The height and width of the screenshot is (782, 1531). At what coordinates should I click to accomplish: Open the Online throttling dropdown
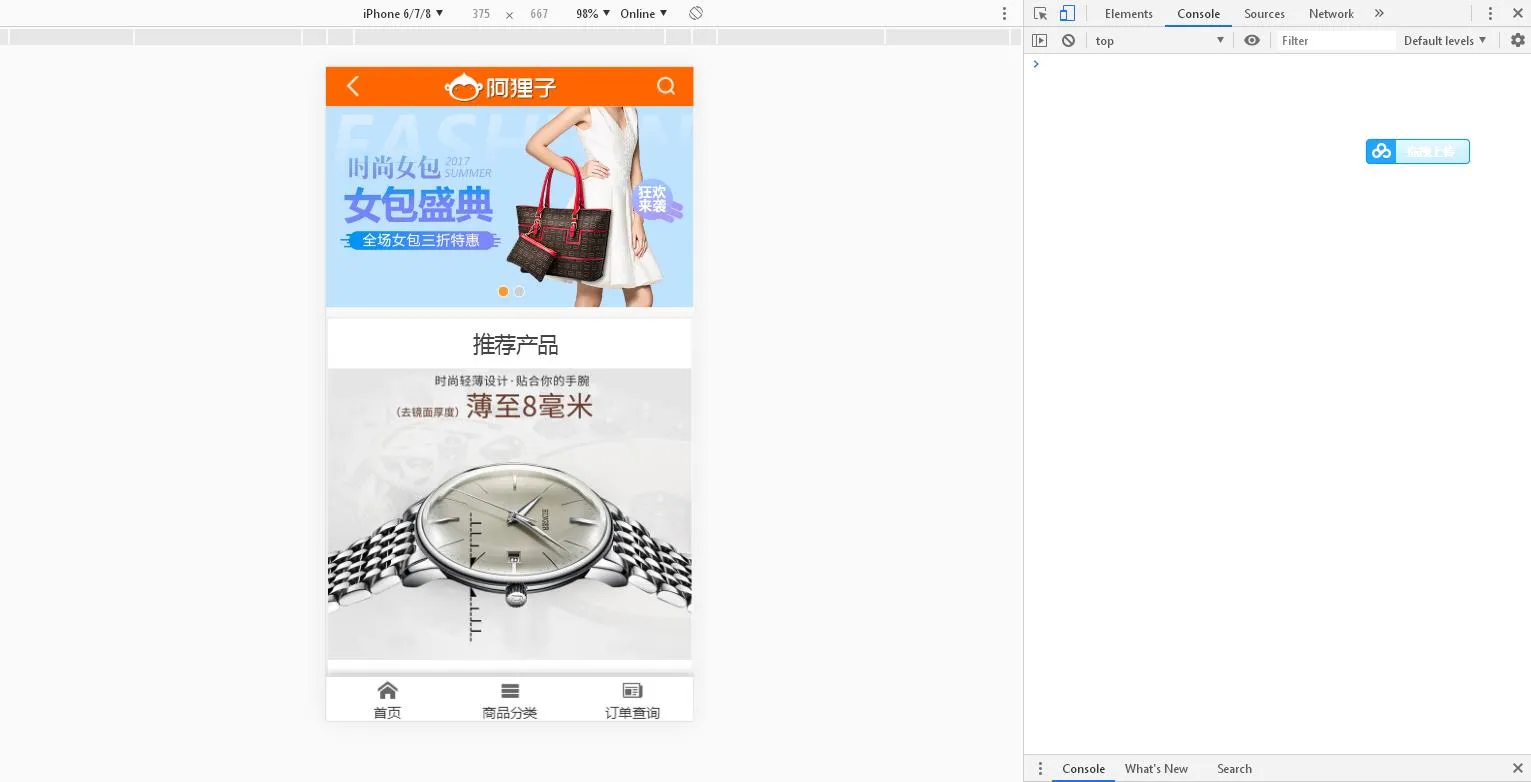point(643,13)
